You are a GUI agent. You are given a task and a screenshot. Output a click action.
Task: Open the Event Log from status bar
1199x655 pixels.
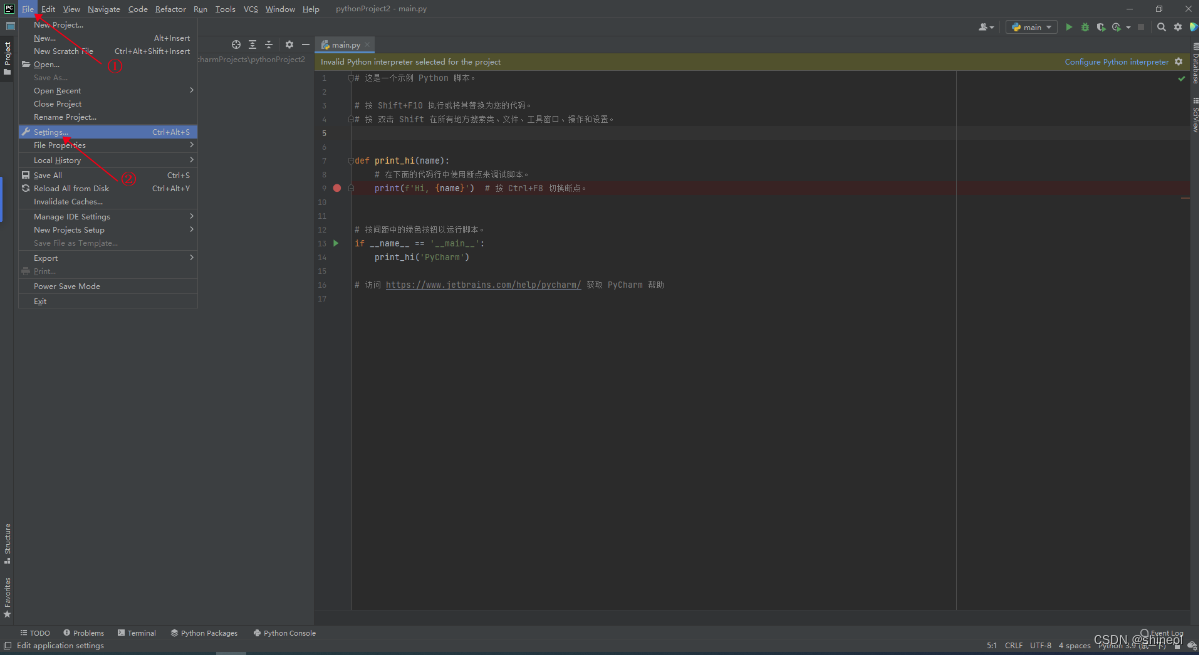(1162, 634)
